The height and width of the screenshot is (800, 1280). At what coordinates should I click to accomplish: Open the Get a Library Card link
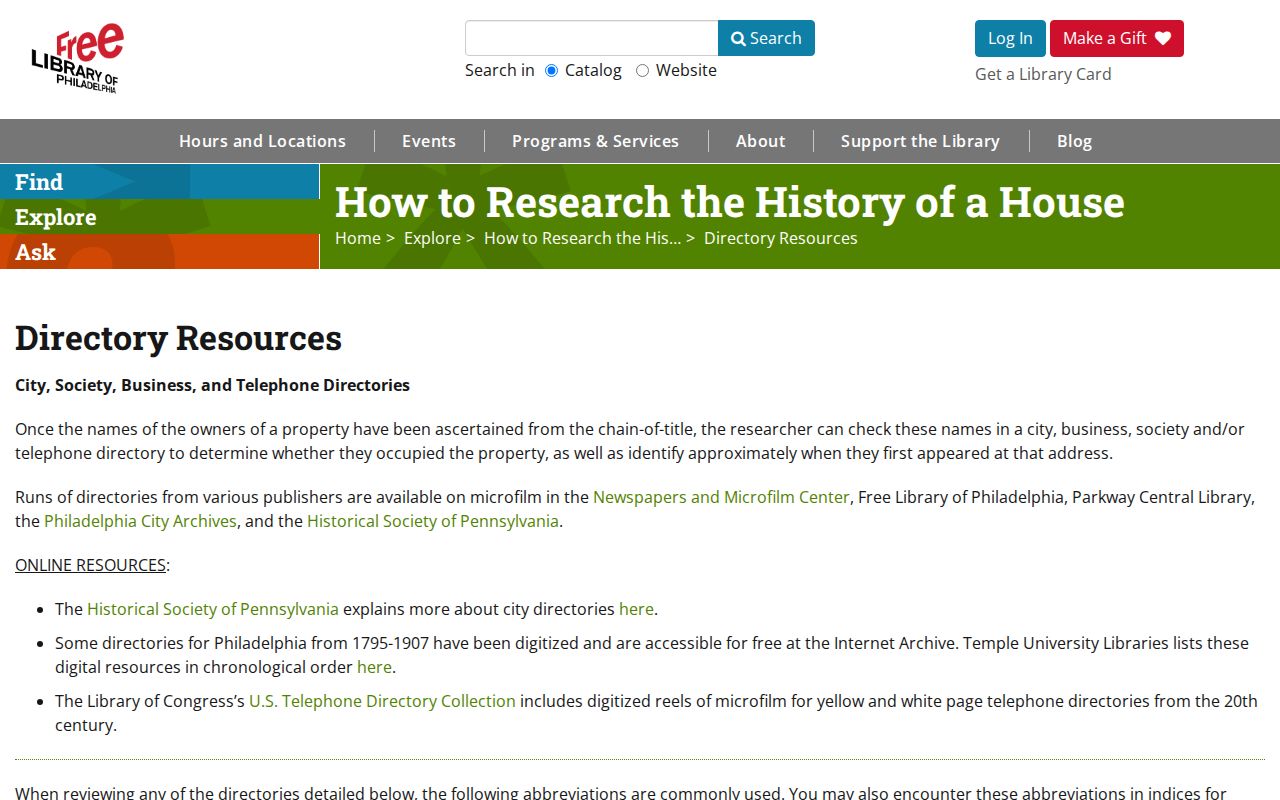click(x=1043, y=74)
